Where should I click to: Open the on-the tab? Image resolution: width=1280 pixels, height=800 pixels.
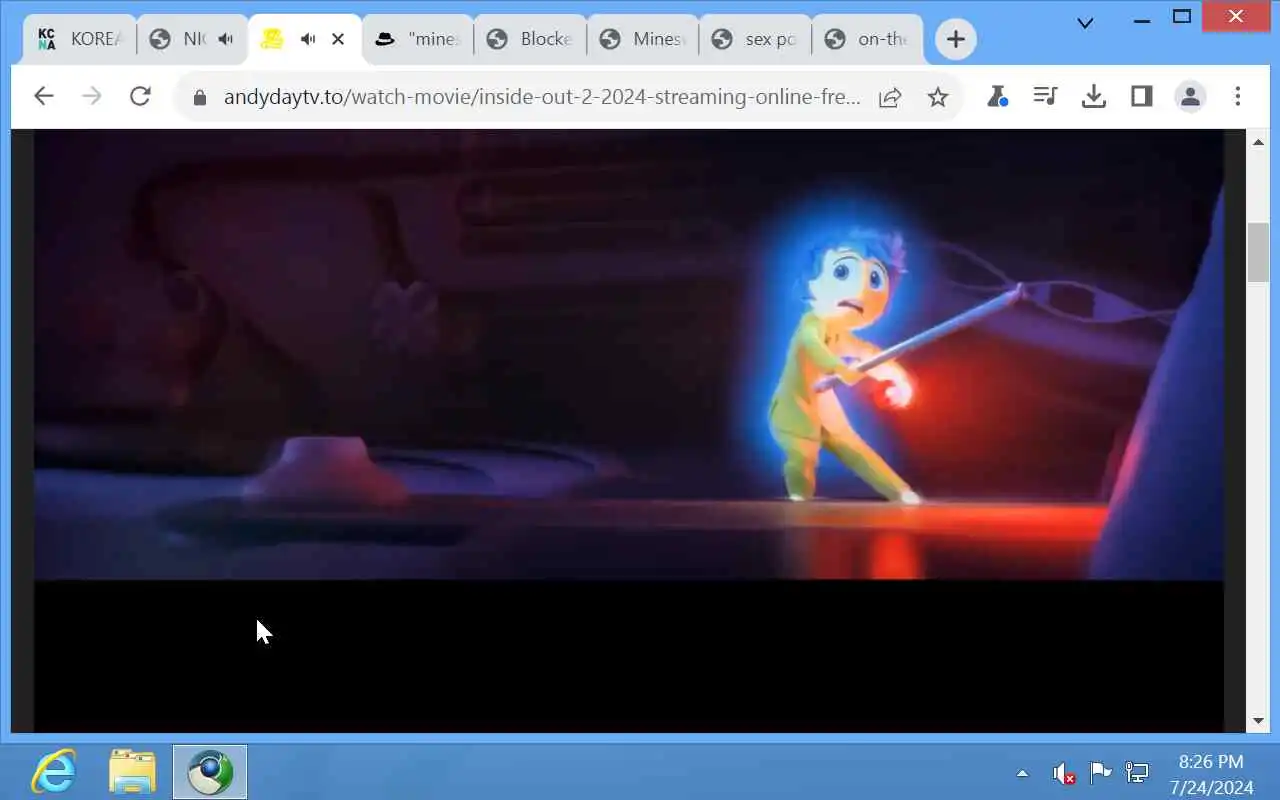click(867, 39)
